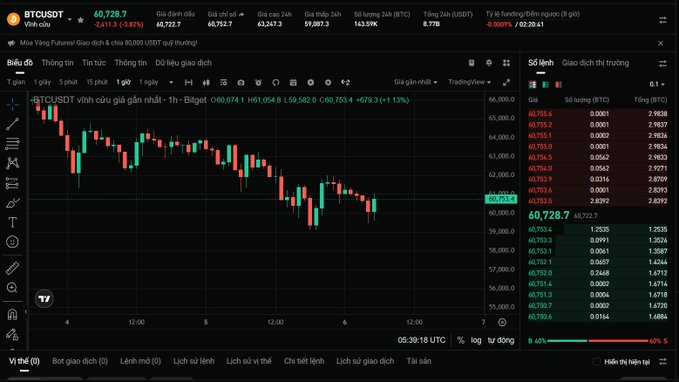Toggle percent scale on chart
Image resolution: width=679 pixels, height=382 pixels.
461,340
